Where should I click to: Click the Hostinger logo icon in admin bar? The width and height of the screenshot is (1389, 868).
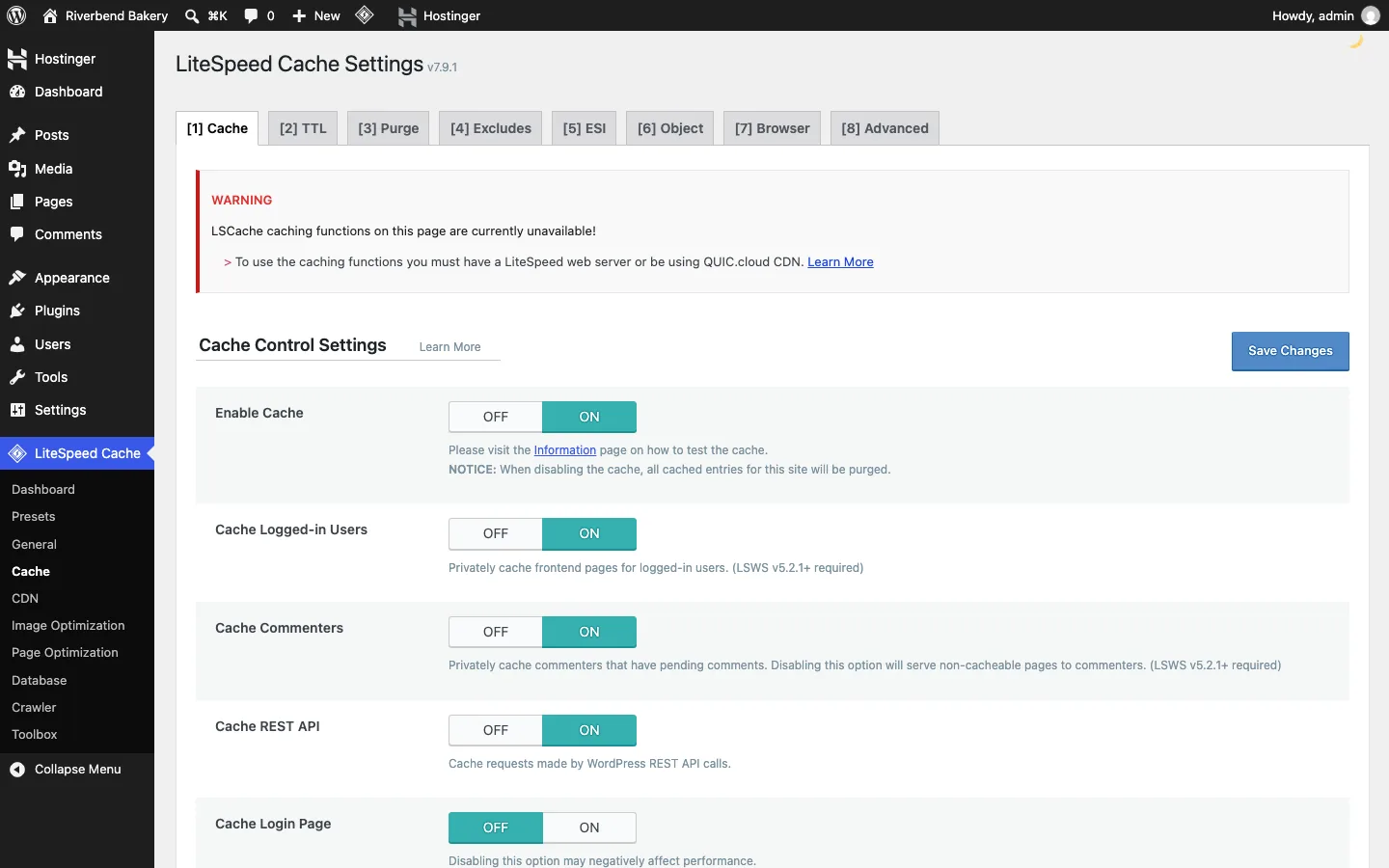click(x=408, y=15)
